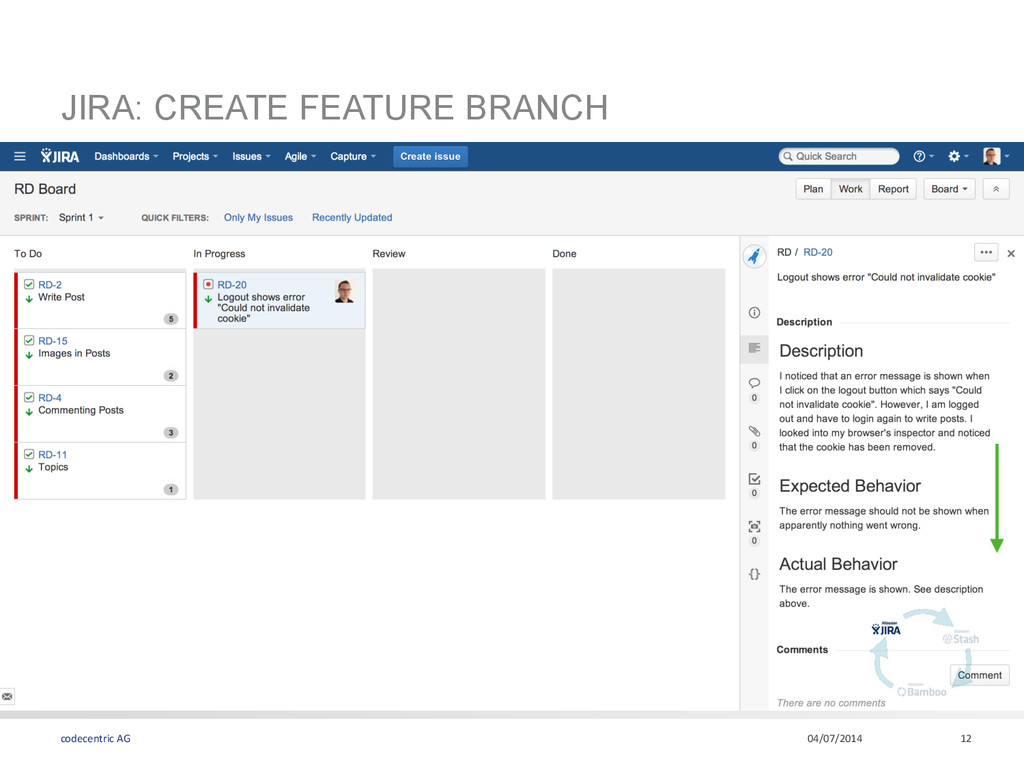1024x768 pixels.
Task: Click the story type icon on RD-2 card
Action: pyautogui.click(x=29, y=284)
